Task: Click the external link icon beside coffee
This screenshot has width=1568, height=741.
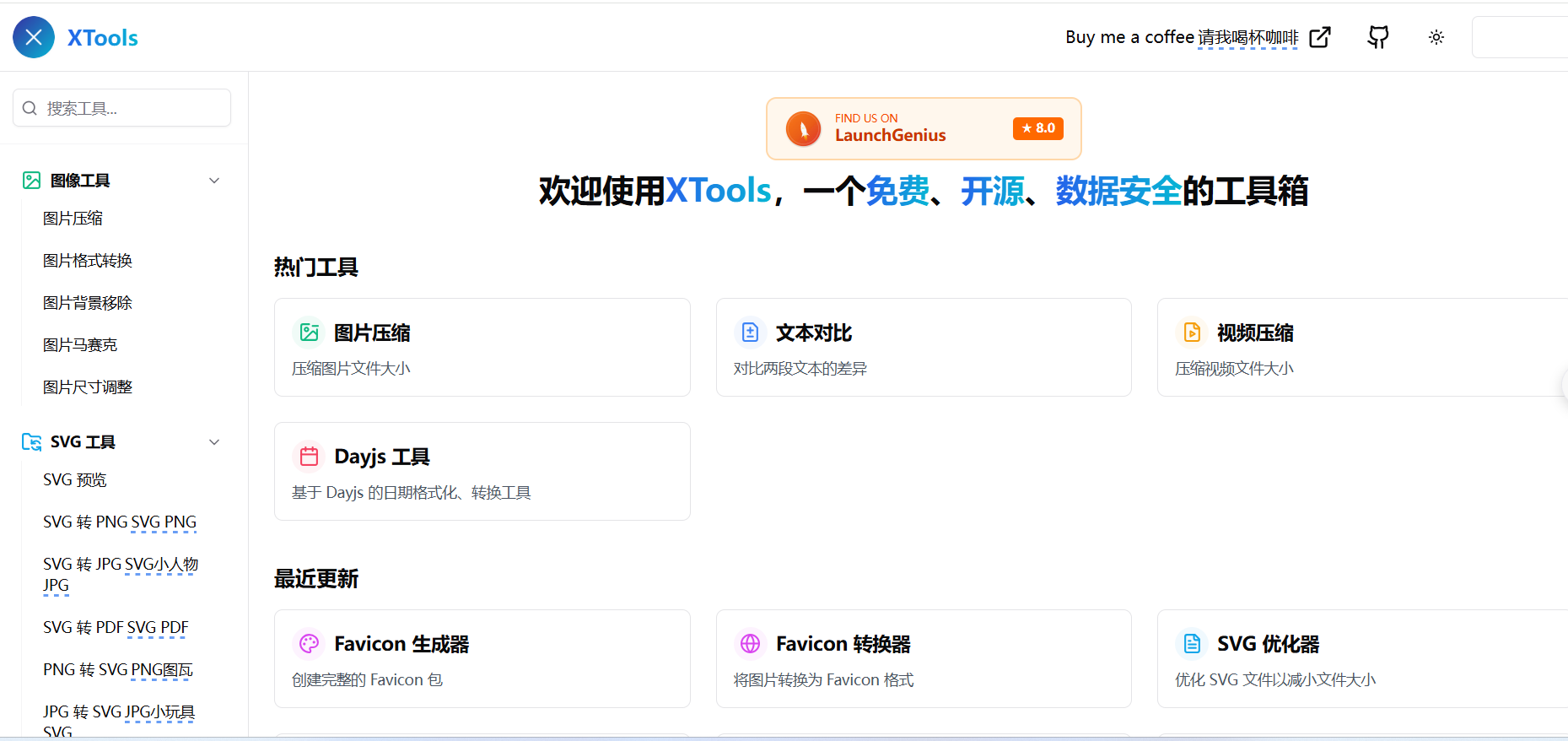Action: click(x=1320, y=37)
